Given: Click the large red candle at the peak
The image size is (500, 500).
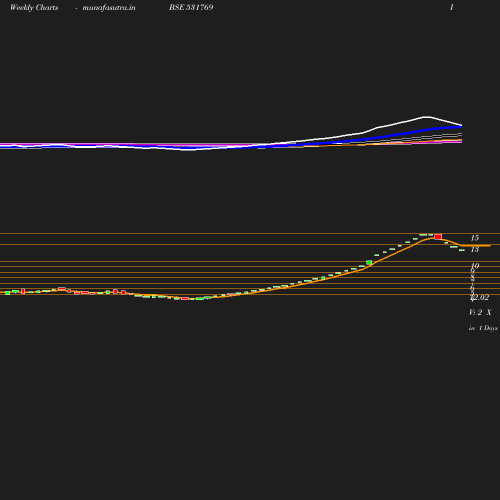Looking at the screenshot, I should coord(438,237).
